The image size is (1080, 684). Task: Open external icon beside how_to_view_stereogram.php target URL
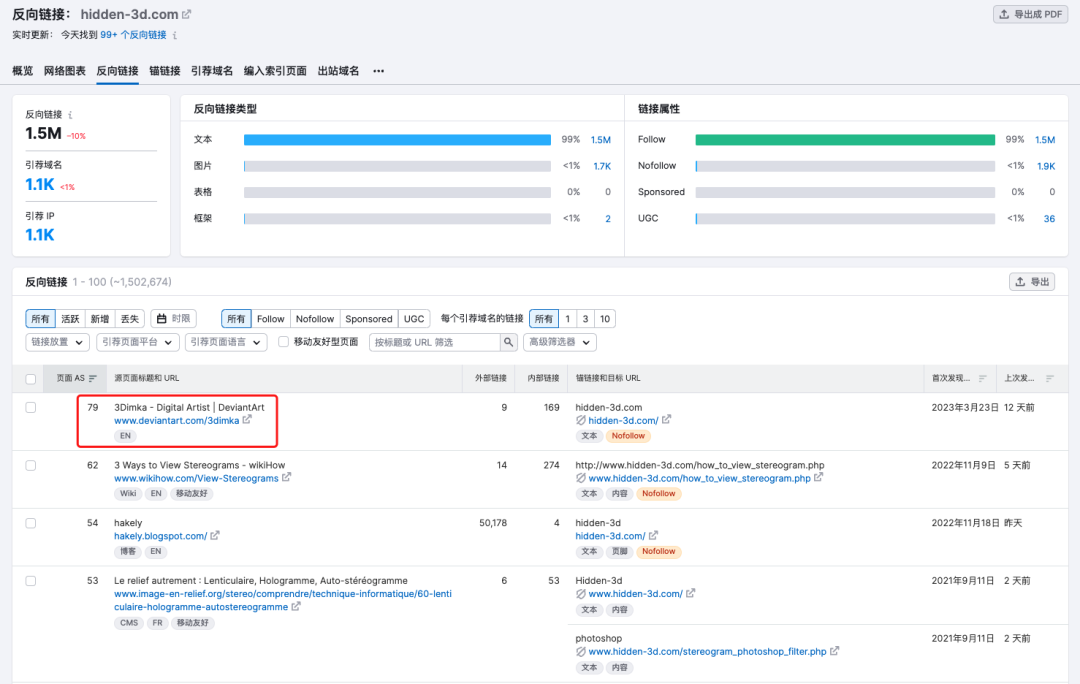(818, 477)
